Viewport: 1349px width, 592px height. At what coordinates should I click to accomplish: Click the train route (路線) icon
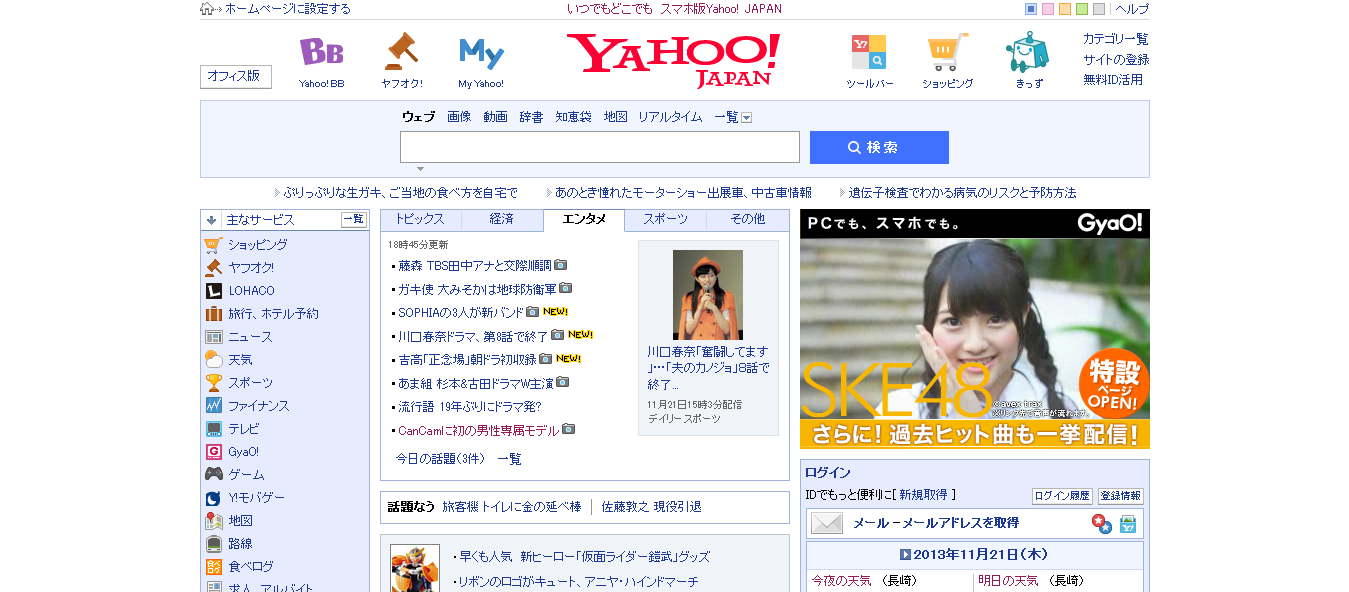[x=213, y=544]
